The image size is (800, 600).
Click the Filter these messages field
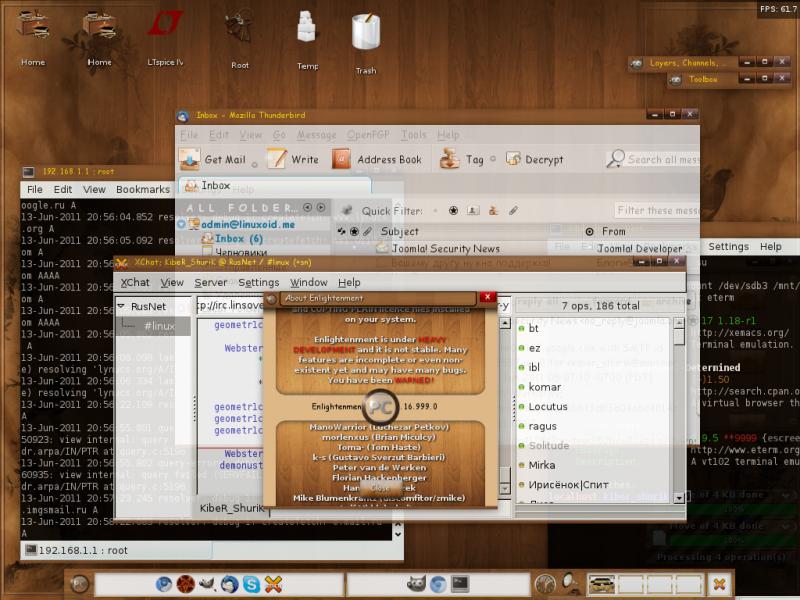pos(657,210)
